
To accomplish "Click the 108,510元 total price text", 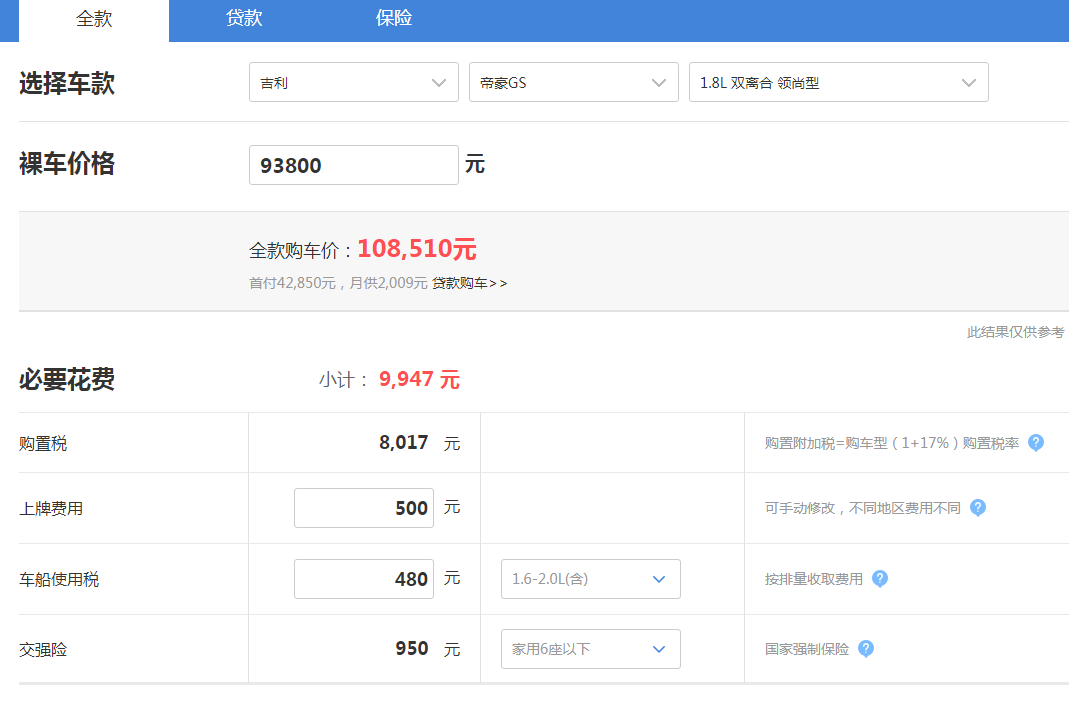I will click(417, 249).
